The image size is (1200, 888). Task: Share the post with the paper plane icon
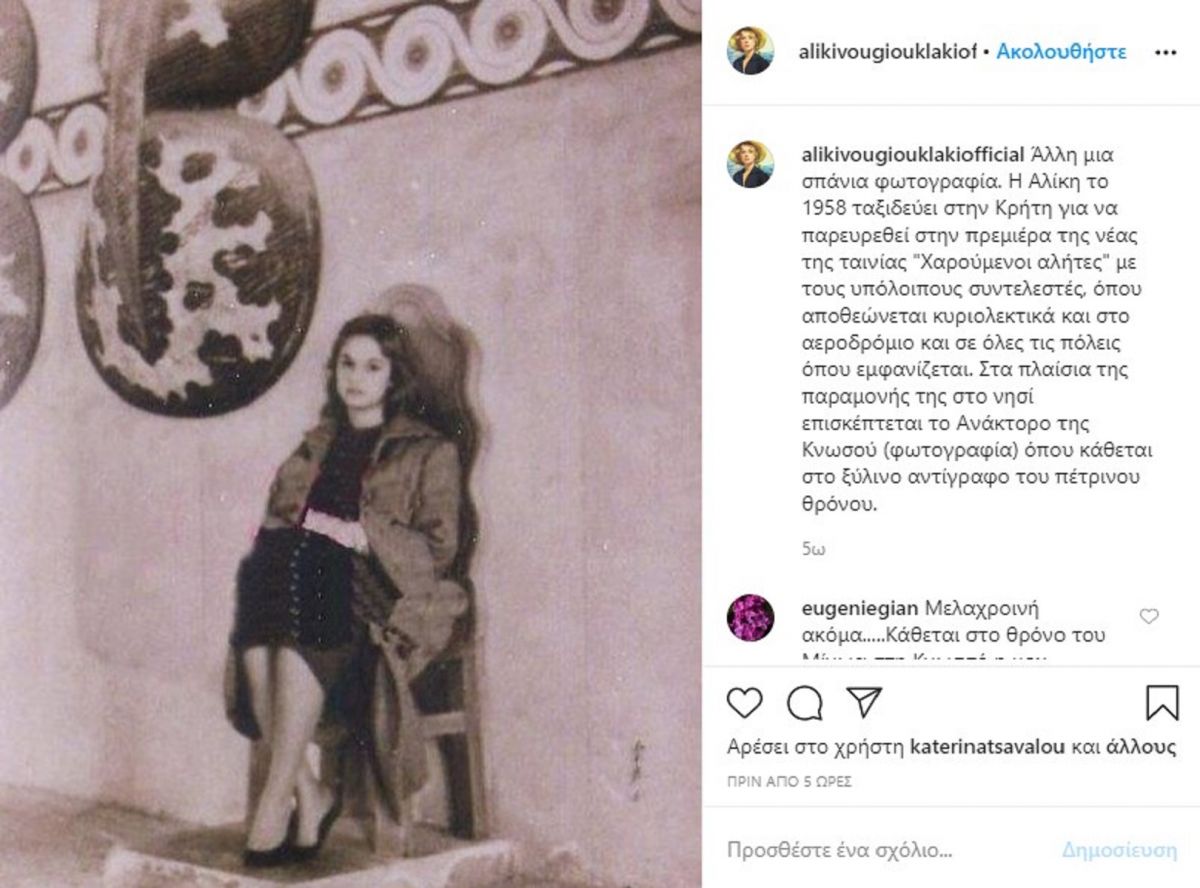tap(864, 702)
